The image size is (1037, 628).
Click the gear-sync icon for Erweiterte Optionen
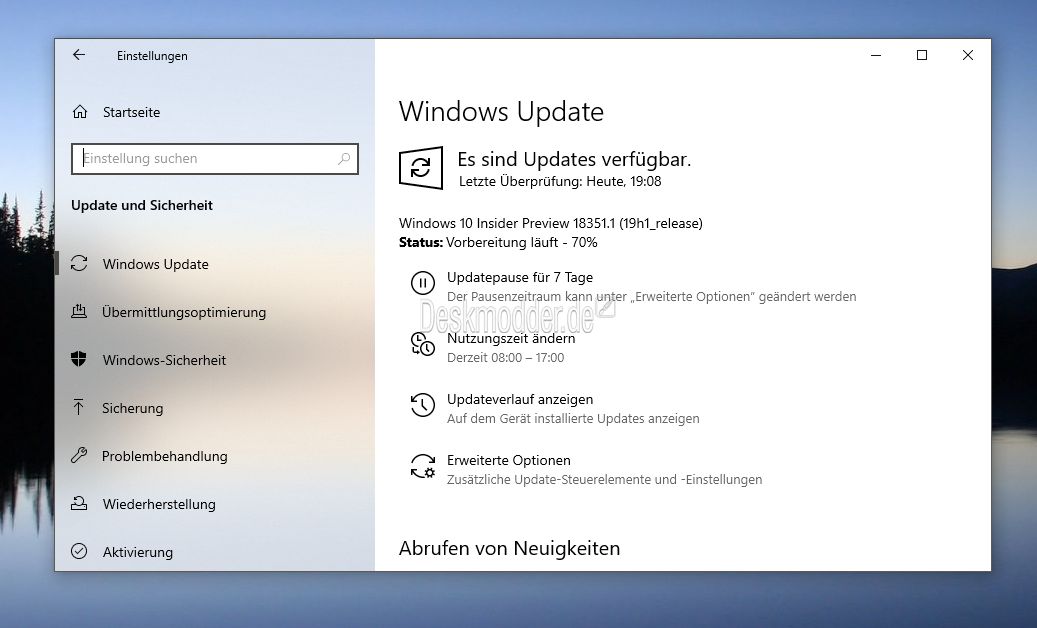(x=423, y=466)
